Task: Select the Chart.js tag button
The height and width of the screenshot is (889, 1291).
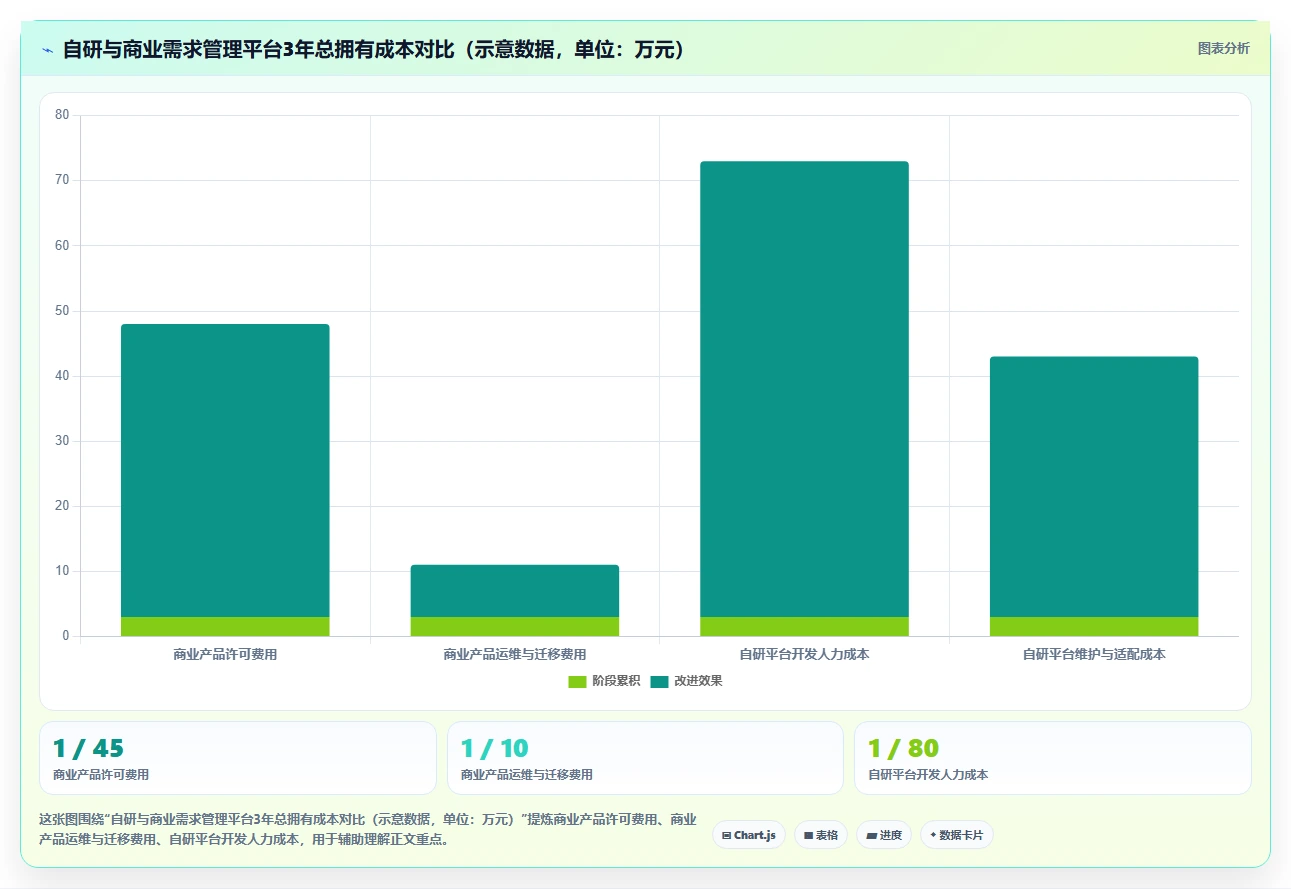Action: coord(749,835)
